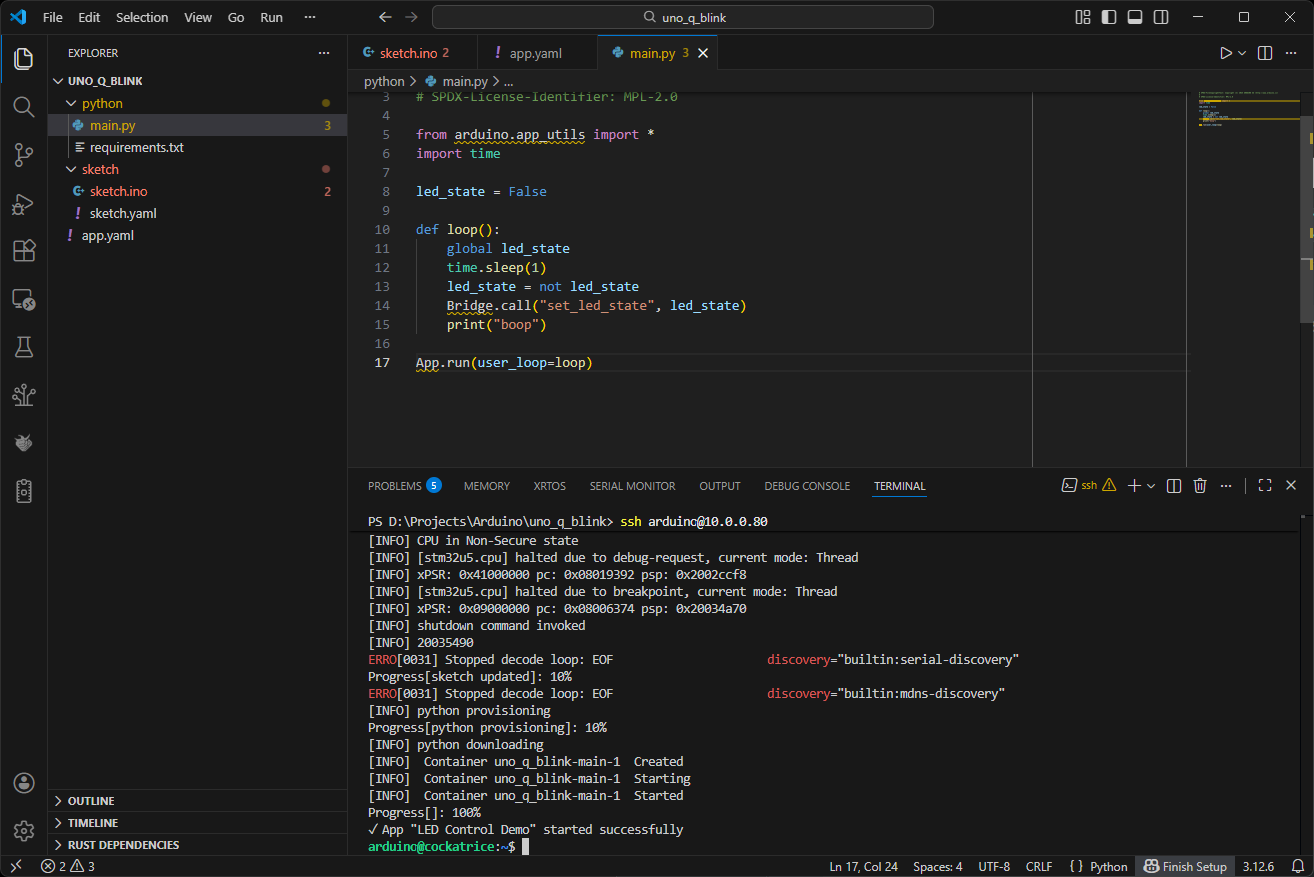Open the Search view in activity bar

pyautogui.click(x=24, y=106)
